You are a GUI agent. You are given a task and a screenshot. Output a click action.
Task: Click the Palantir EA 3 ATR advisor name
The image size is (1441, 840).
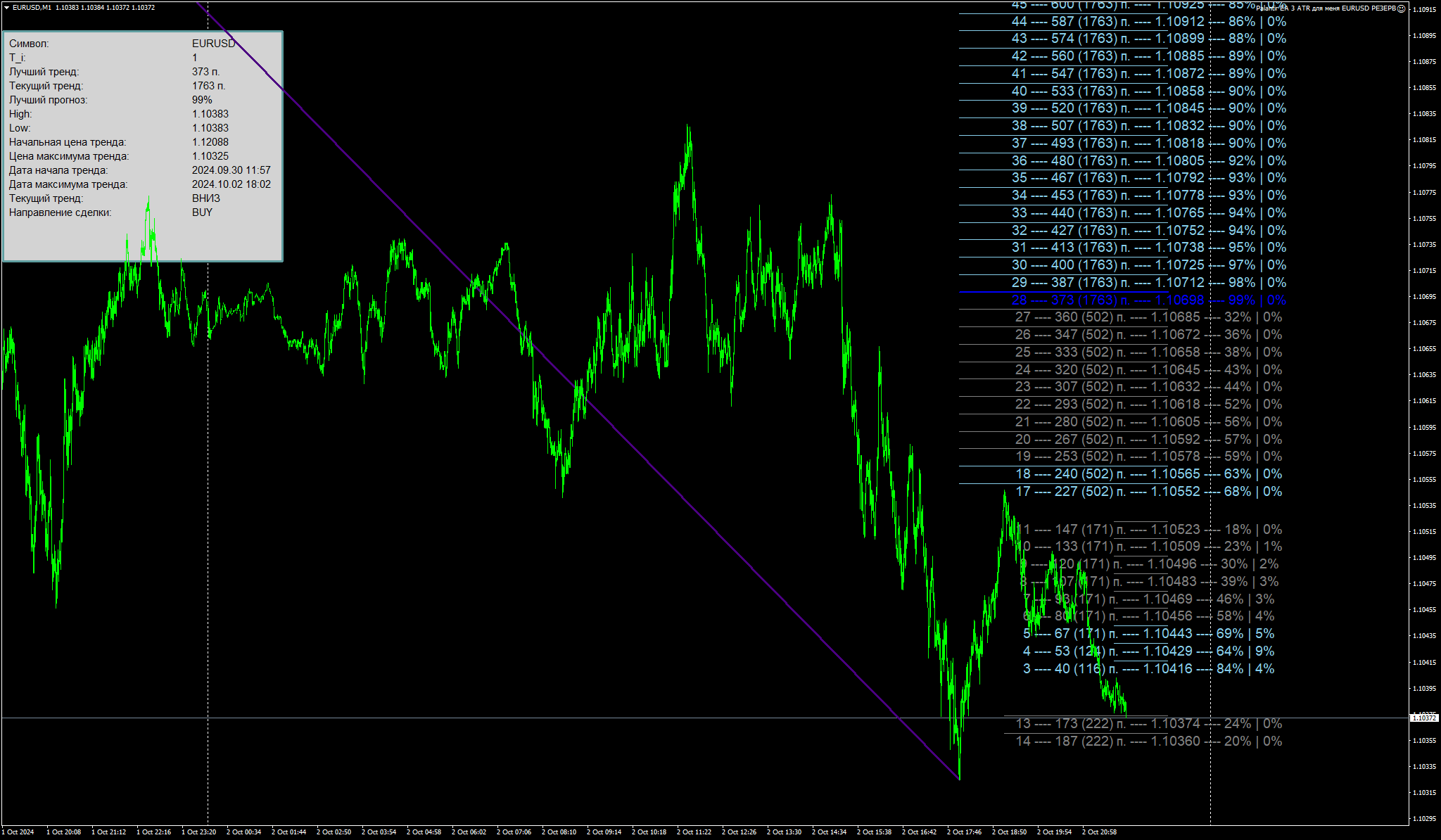1326,8
